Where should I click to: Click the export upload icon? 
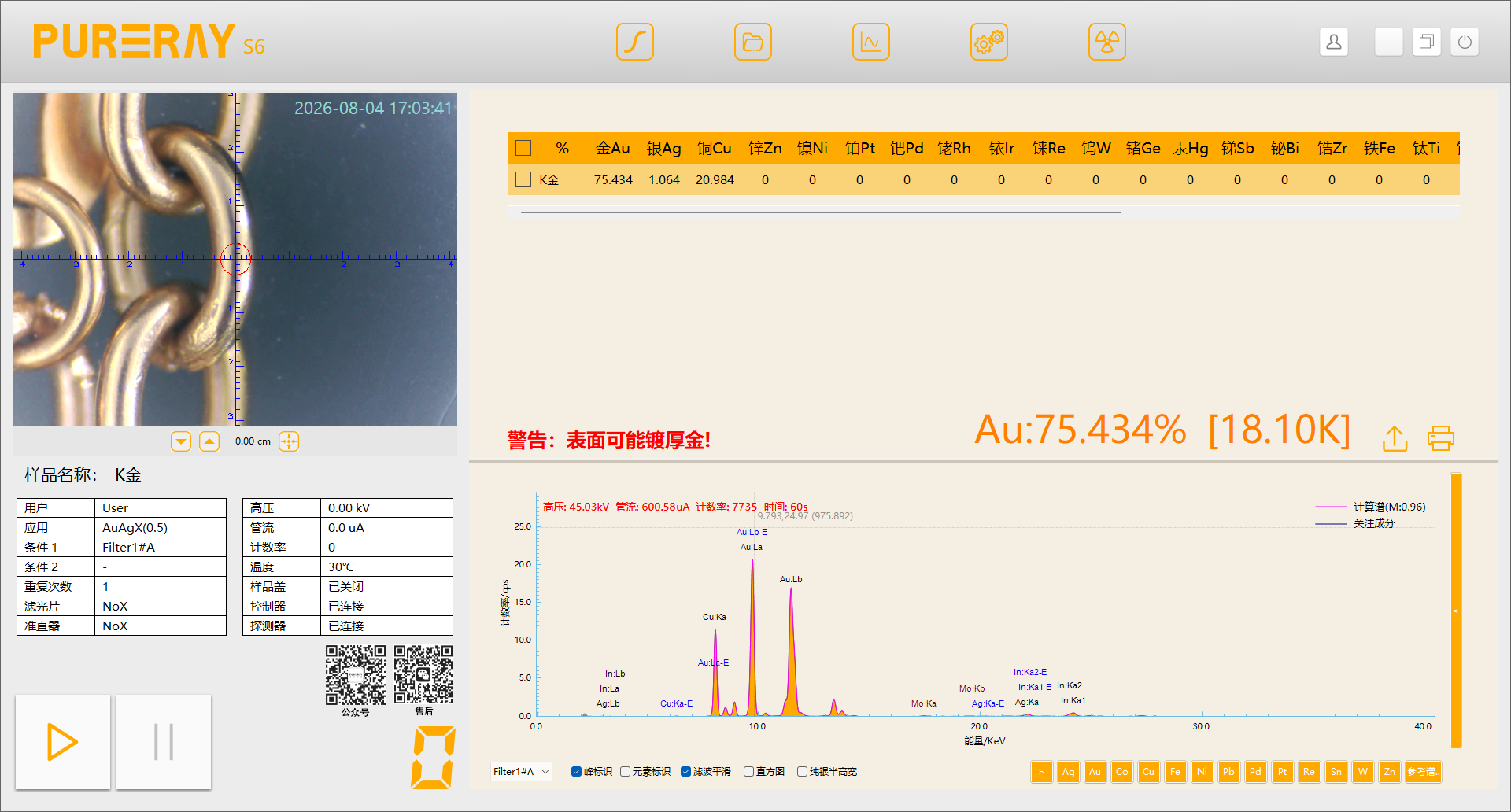tap(1395, 438)
